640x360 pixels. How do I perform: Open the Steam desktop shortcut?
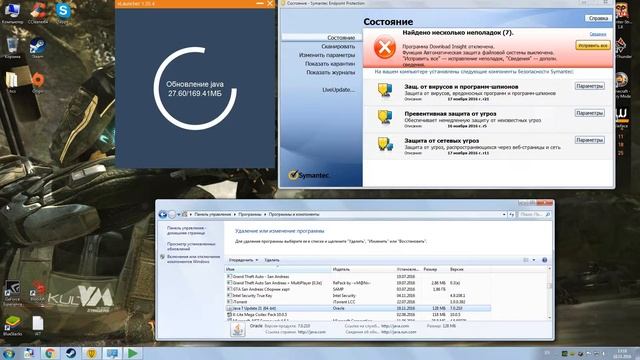point(38,47)
